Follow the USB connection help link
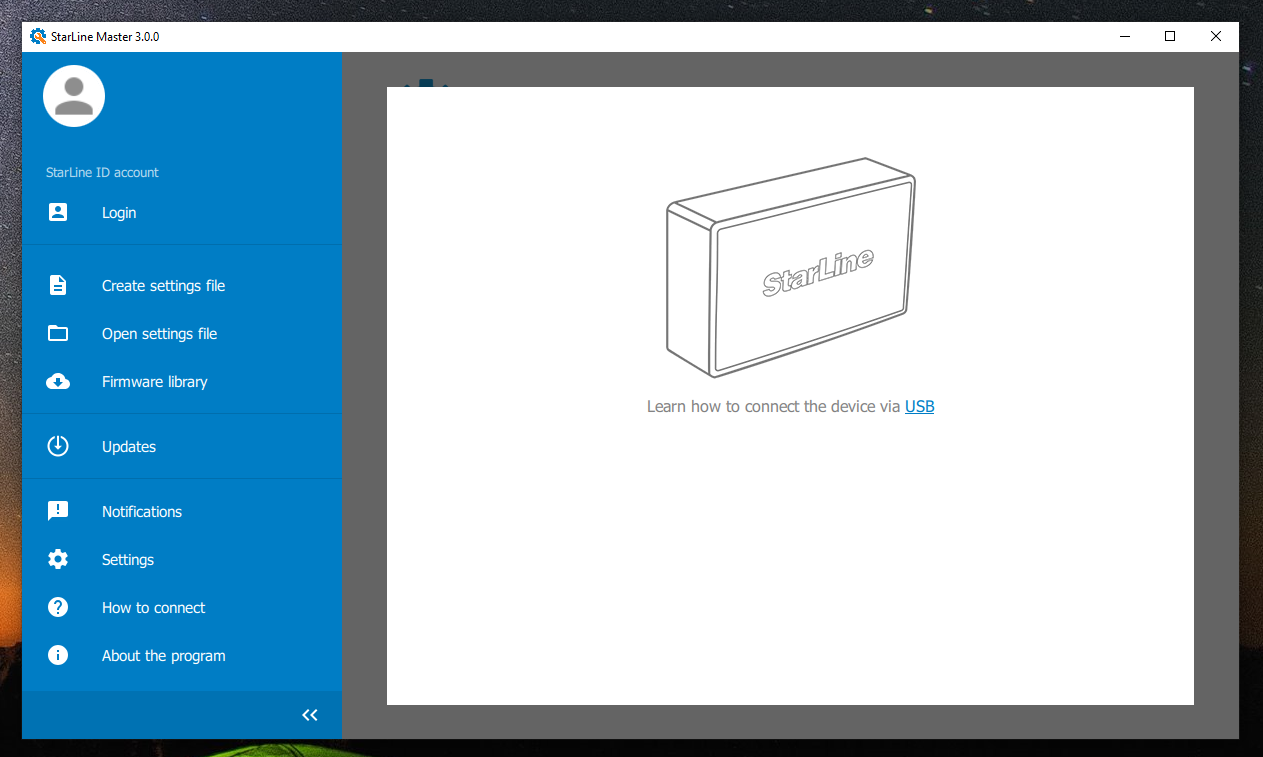This screenshot has height=757, width=1263. pyautogui.click(x=919, y=407)
